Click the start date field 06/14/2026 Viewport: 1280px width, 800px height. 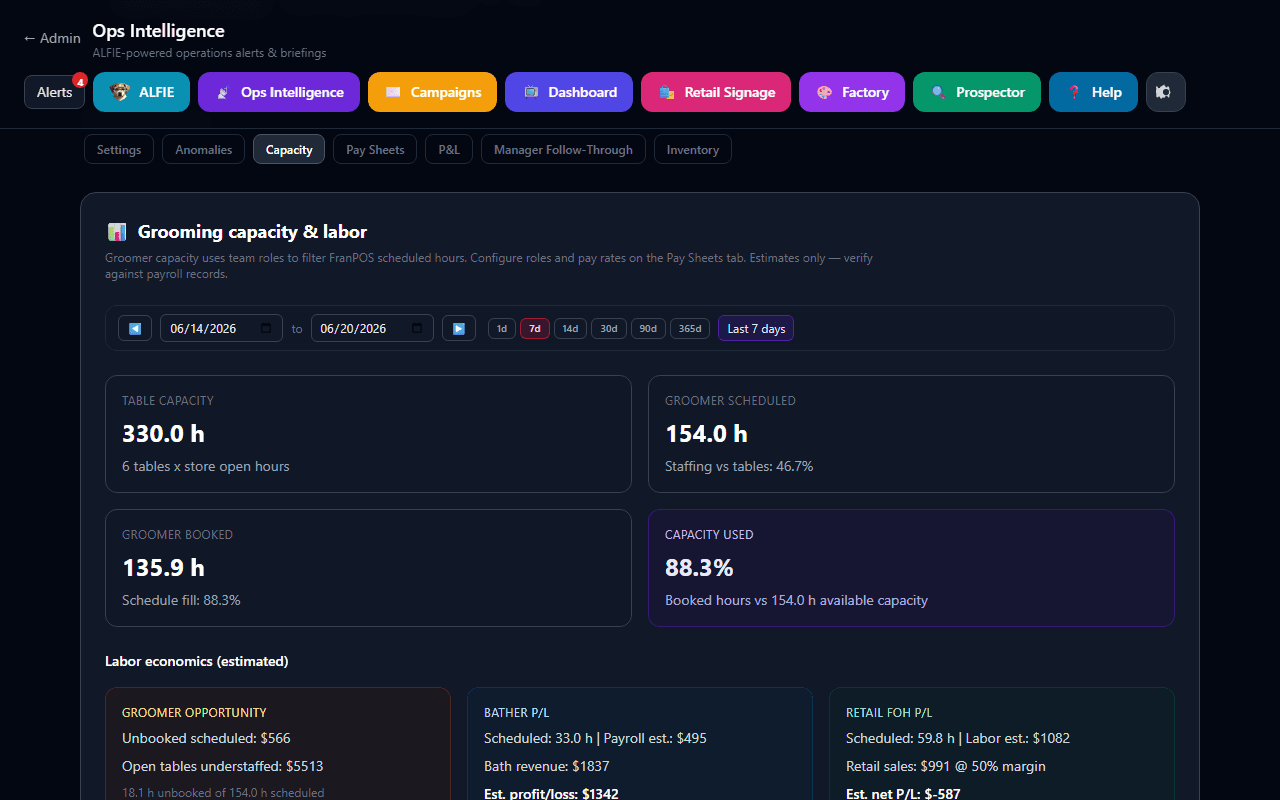click(221, 328)
